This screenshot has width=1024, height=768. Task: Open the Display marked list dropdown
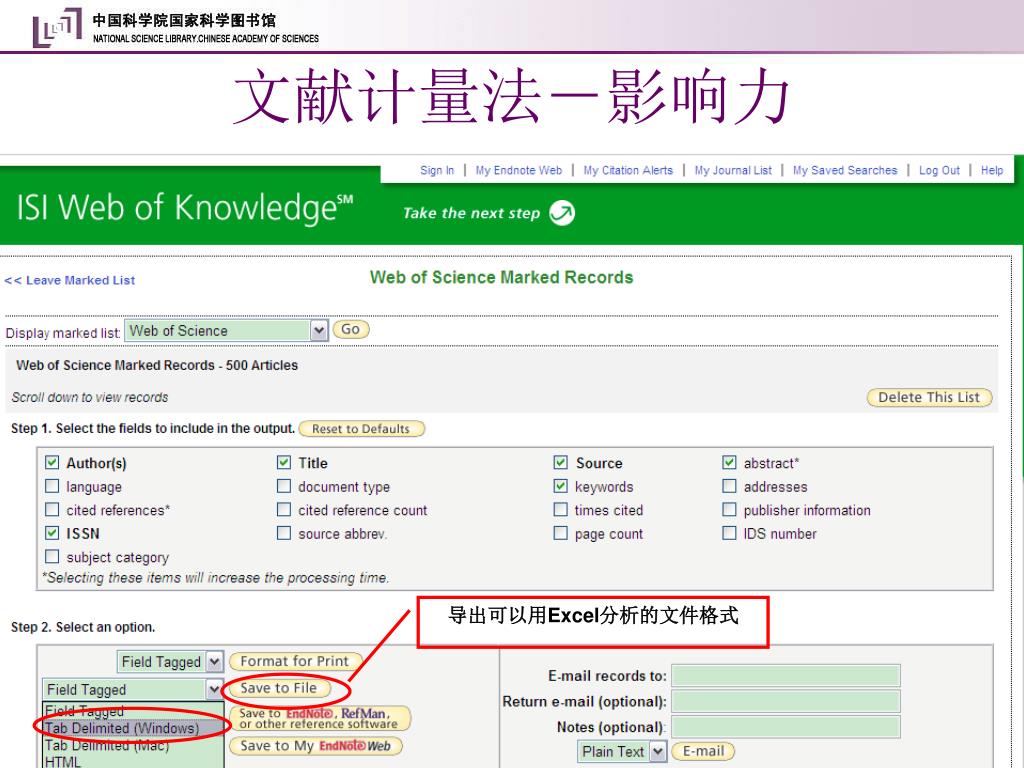tap(226, 330)
